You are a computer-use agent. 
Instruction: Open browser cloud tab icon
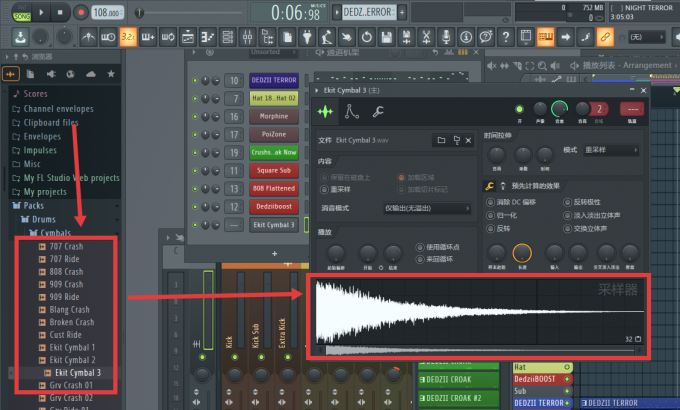point(91,74)
